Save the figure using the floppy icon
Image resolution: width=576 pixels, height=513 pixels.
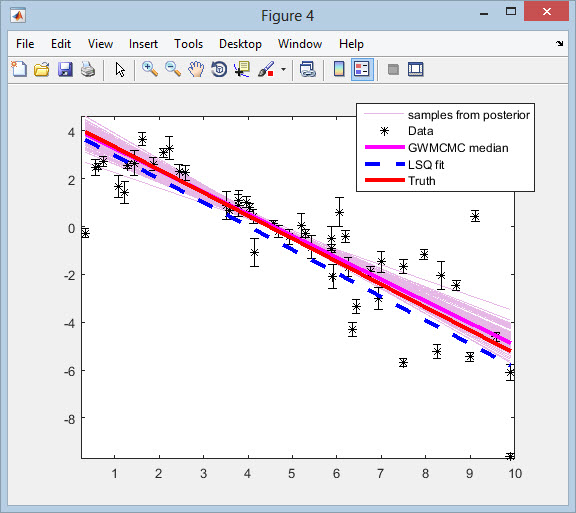pos(65,69)
